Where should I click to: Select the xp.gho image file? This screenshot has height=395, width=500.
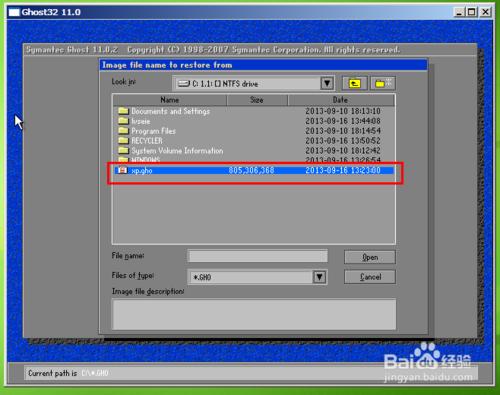pyautogui.click(x=254, y=171)
